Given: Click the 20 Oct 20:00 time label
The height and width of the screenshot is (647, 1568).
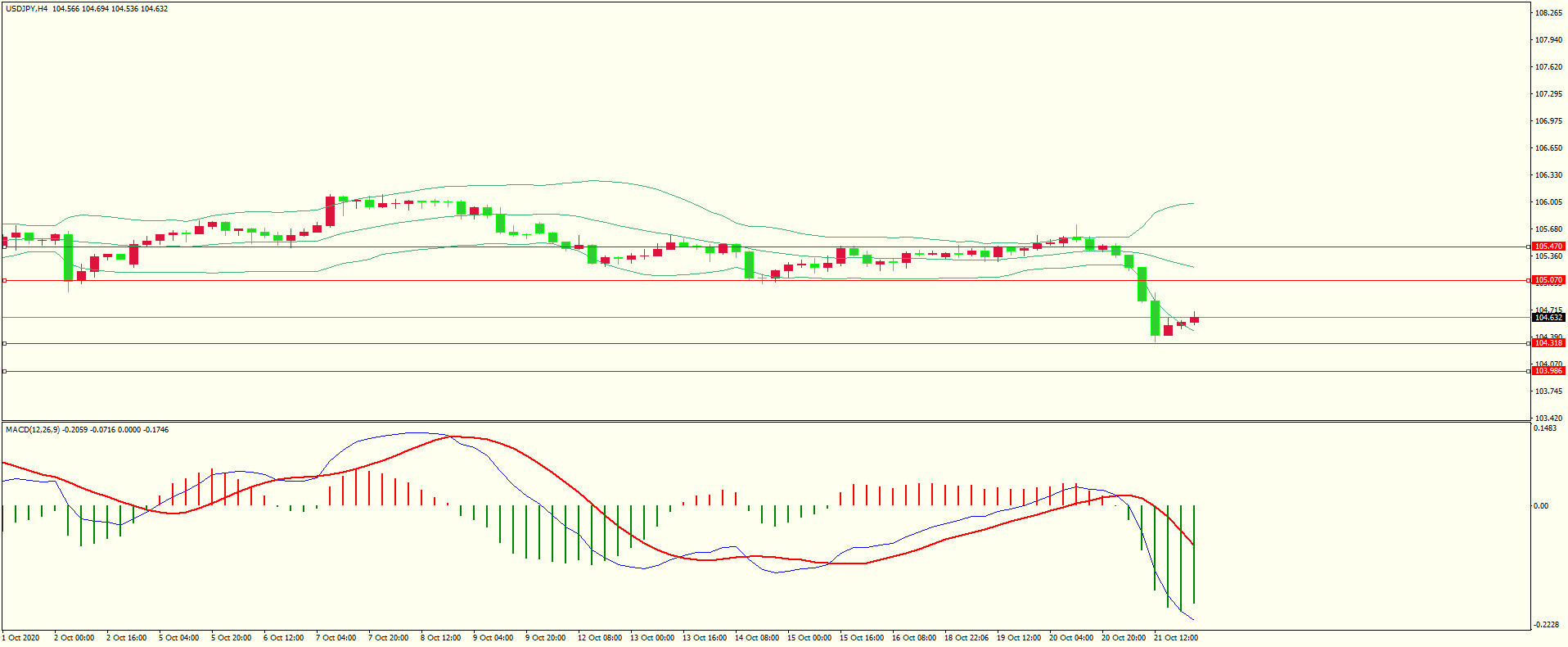Looking at the screenshot, I should pos(1124,638).
